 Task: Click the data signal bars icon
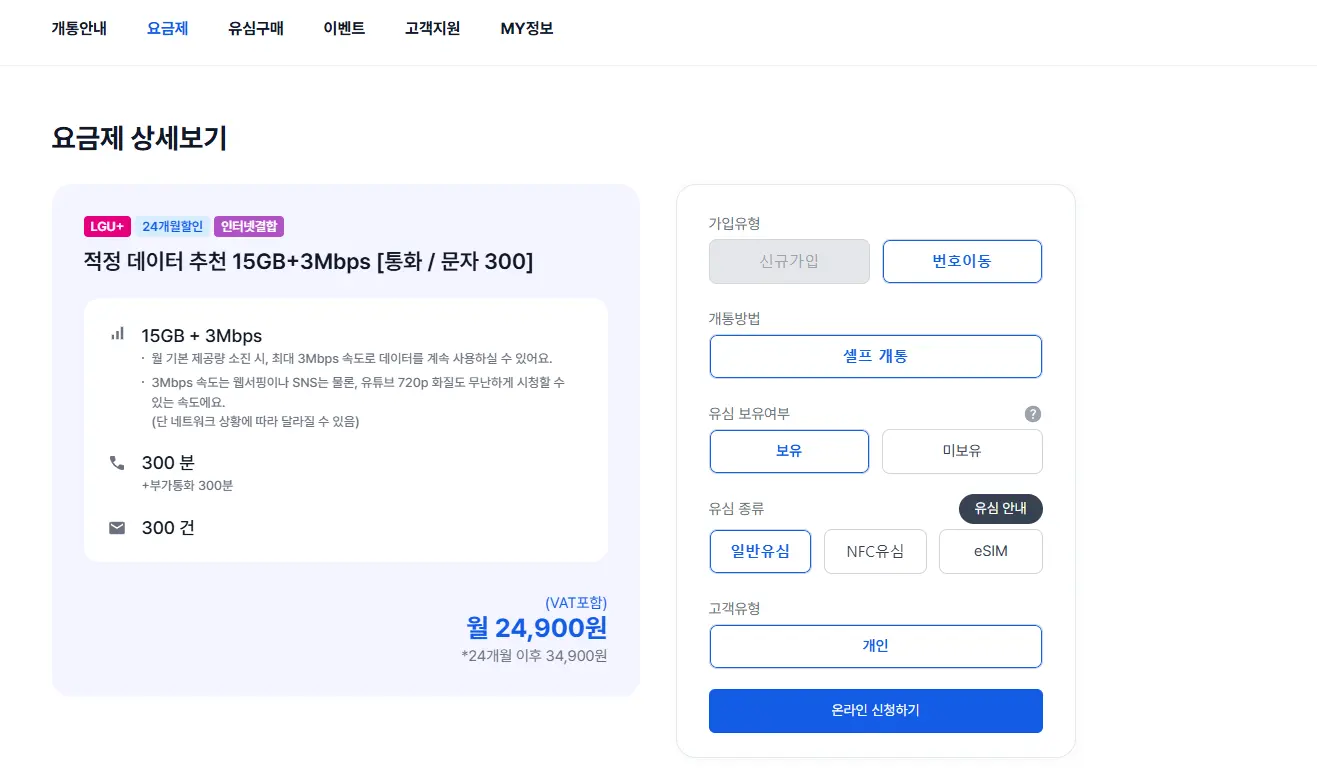118,334
